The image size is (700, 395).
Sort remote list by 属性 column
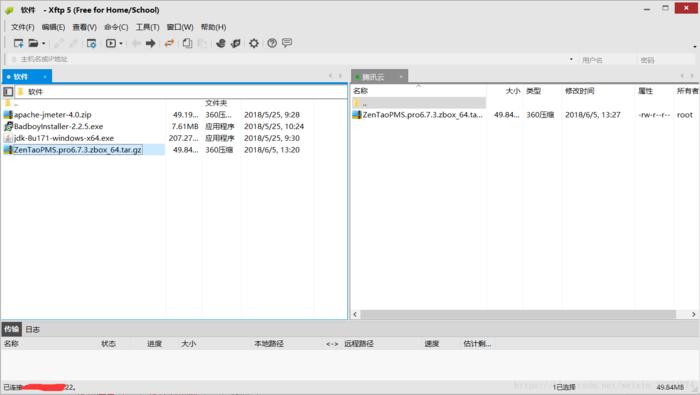pos(645,91)
